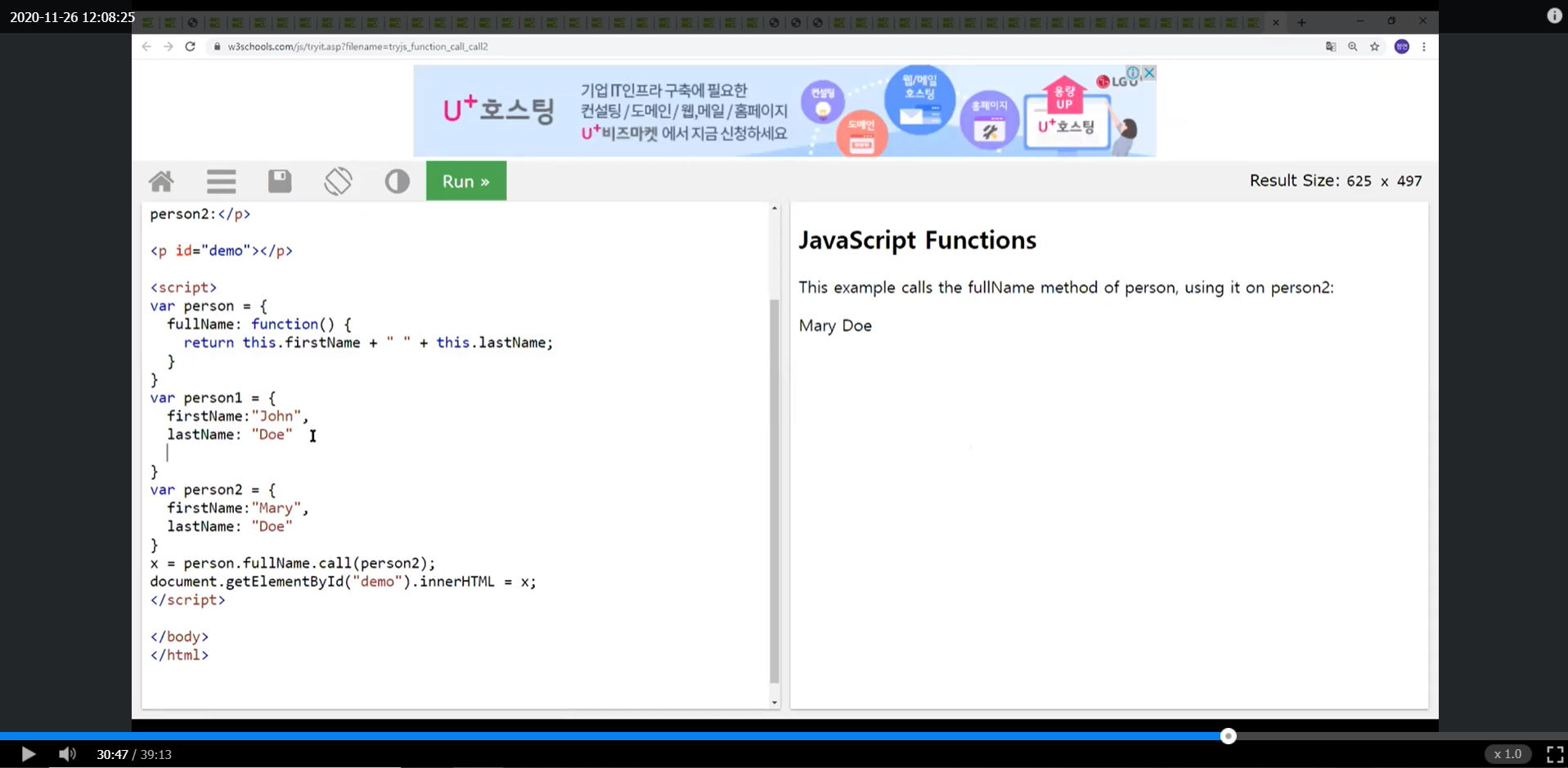
Task: Open the hamburger menu in the editor toolbar
Action: point(221,181)
